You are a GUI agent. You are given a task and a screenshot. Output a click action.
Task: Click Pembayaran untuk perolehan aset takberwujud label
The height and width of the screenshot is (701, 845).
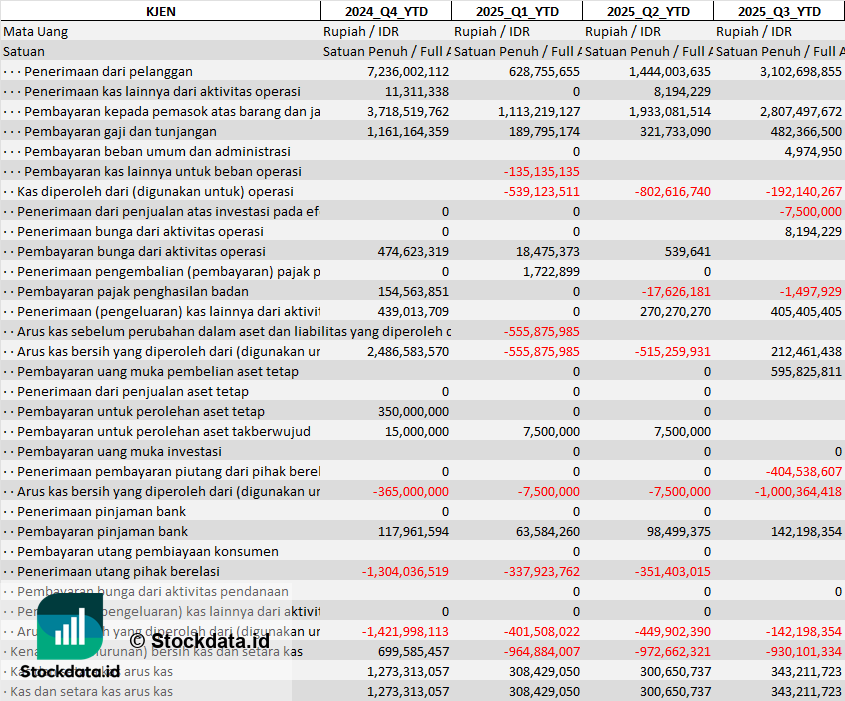pyautogui.click(x=164, y=432)
